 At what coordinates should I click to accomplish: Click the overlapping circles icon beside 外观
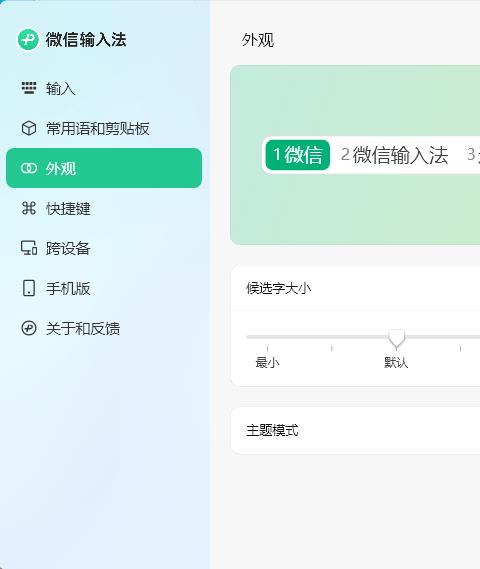tap(29, 168)
